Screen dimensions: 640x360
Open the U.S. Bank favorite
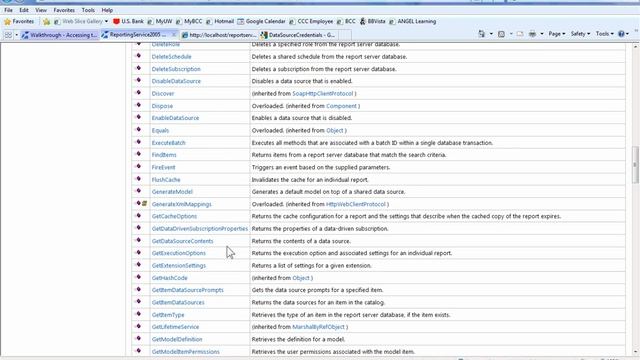click(x=128, y=21)
